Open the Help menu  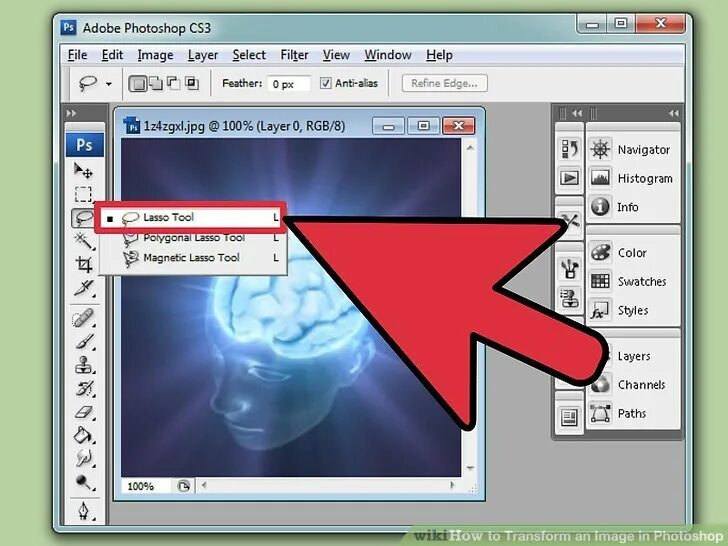coord(439,55)
